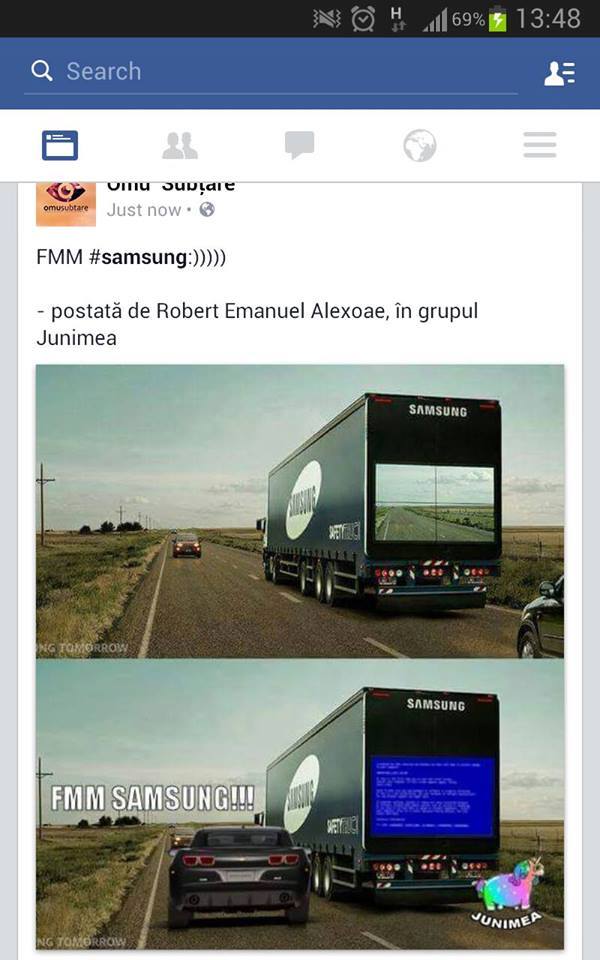This screenshot has height=960, width=600.
Task: Click the Search input field
Action: [271, 72]
